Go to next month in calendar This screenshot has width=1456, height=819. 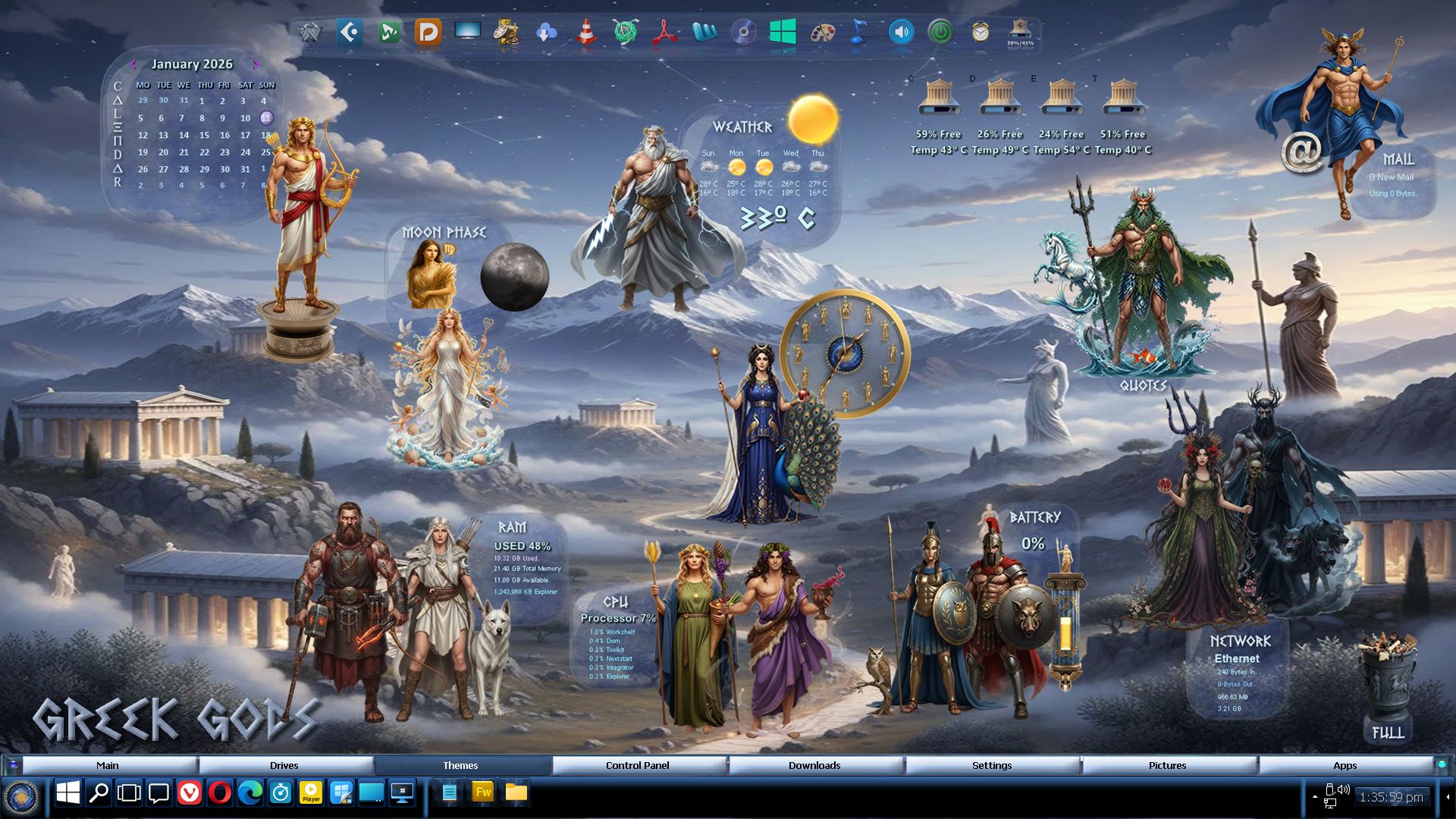[256, 64]
